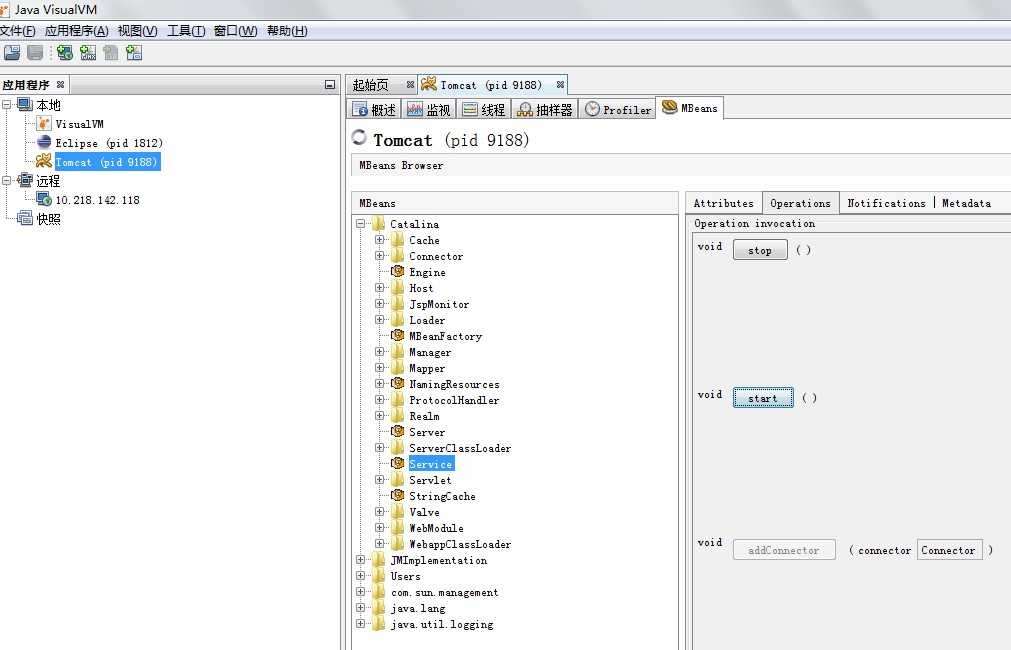This screenshot has width=1011, height=650.
Task: Click the last toolbar icon with green plus
Action: [x=134, y=53]
